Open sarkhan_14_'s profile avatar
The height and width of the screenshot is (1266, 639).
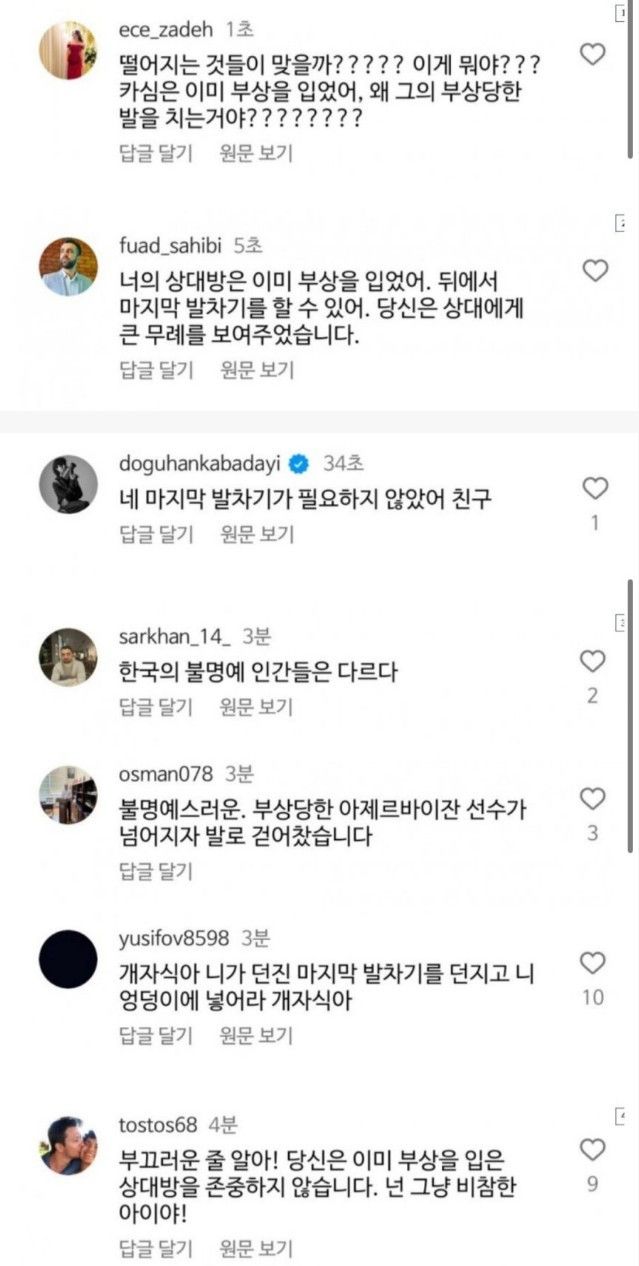pos(68,657)
